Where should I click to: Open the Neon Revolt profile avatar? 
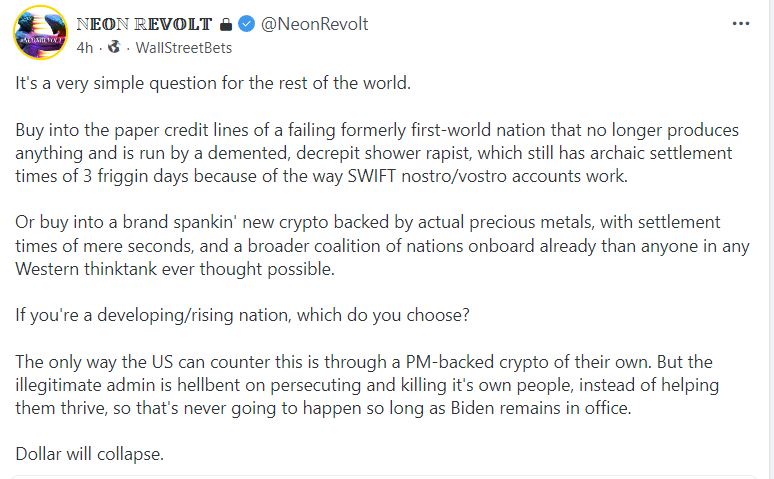(x=40, y=33)
